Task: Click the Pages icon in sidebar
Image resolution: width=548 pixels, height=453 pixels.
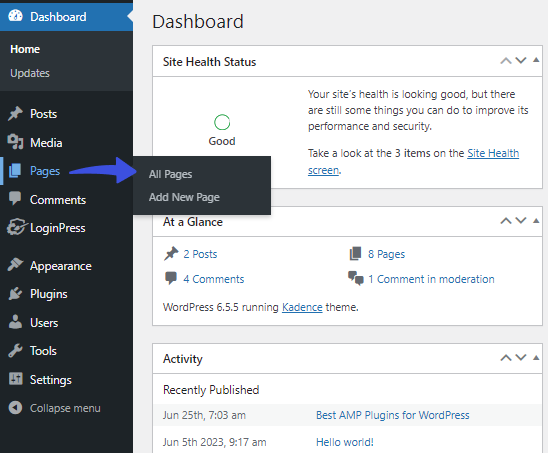Action: pos(15,171)
